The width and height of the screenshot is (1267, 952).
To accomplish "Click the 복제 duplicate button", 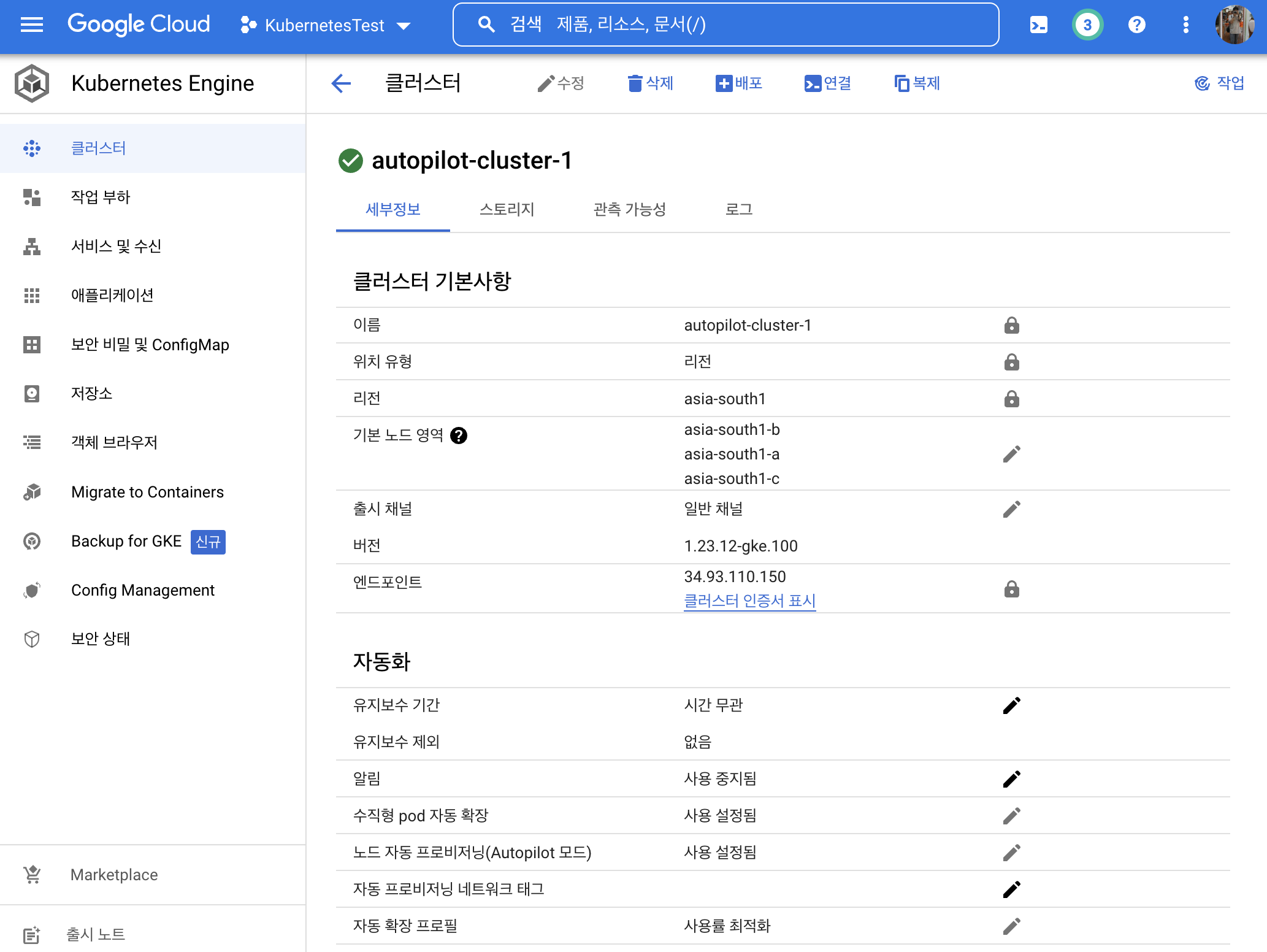I will coord(917,83).
